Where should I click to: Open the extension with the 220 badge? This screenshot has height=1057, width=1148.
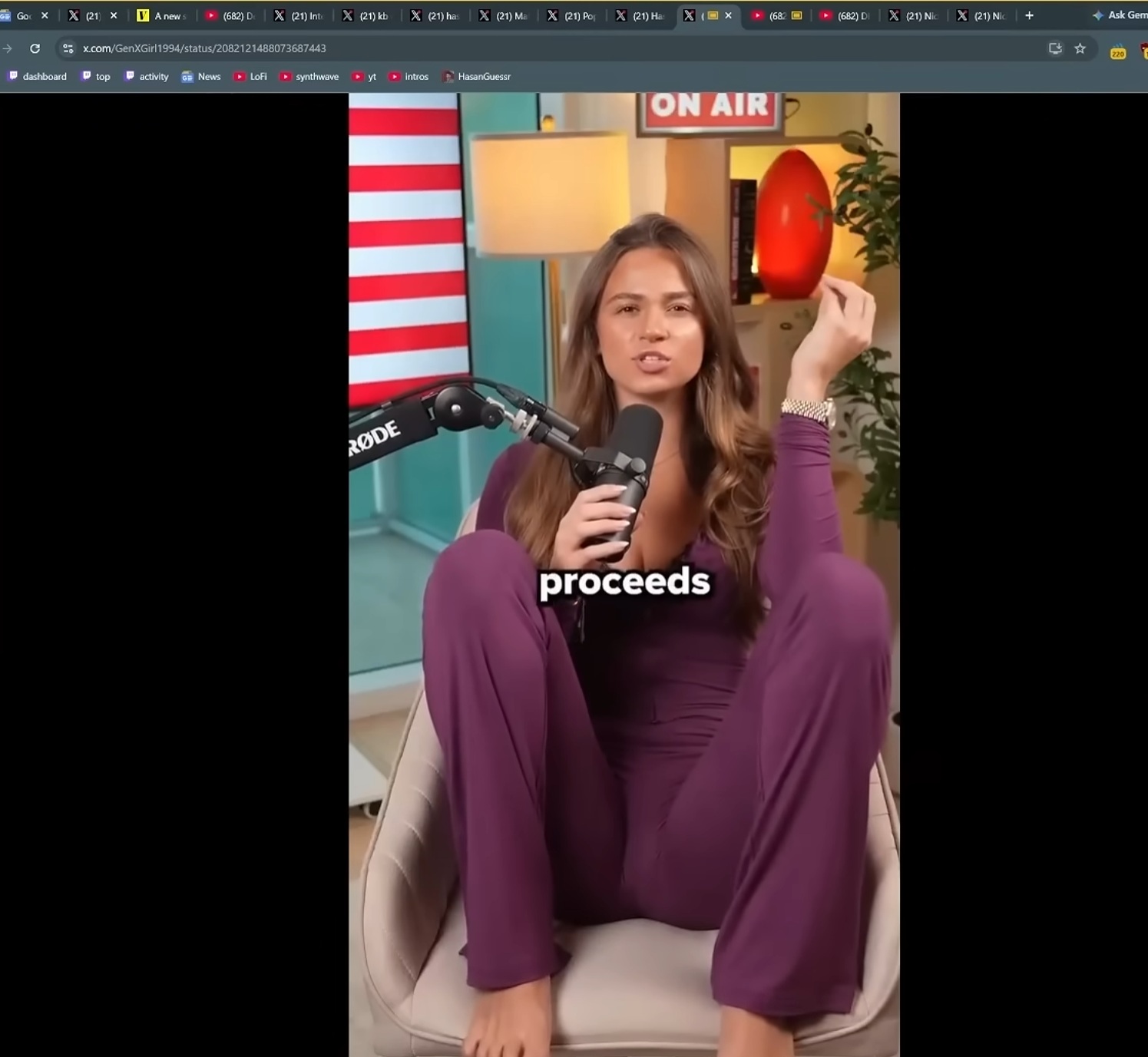1118,51
